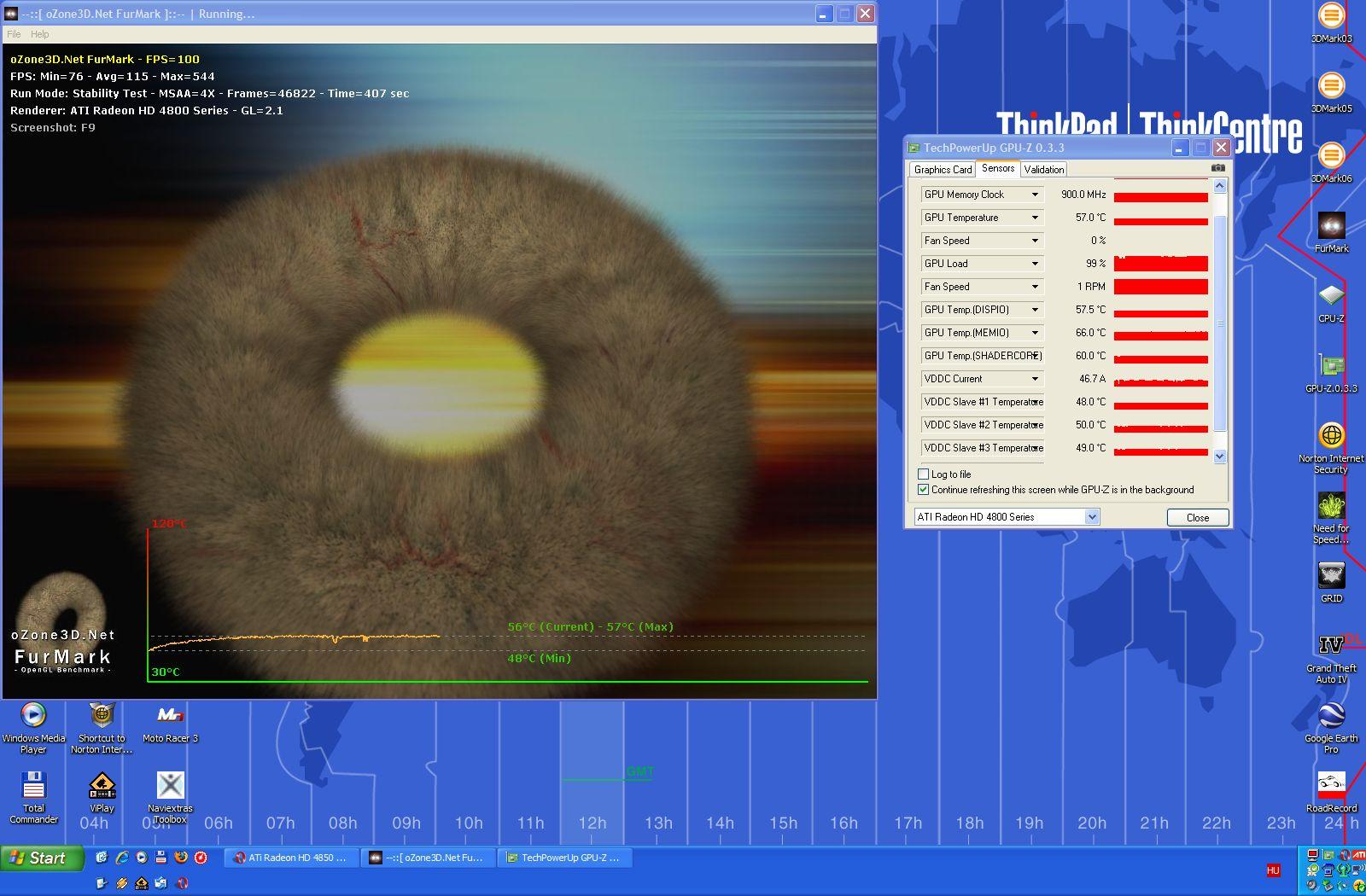
Task: Select the Need for Speed desktop icon
Action: [x=1331, y=518]
